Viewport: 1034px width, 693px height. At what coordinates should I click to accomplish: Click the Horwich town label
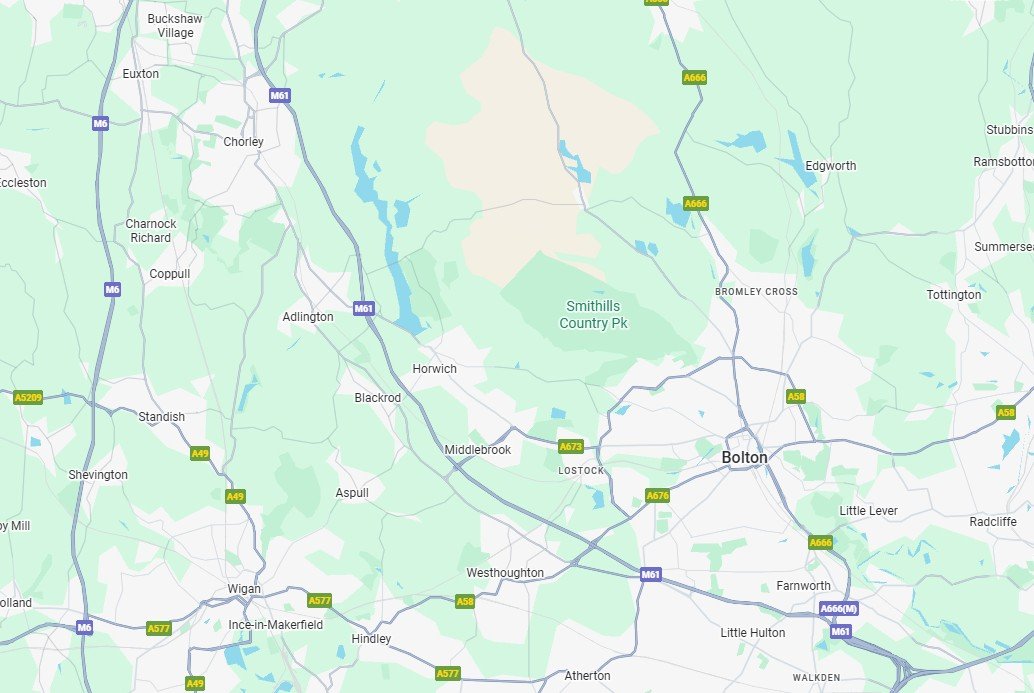pos(435,369)
